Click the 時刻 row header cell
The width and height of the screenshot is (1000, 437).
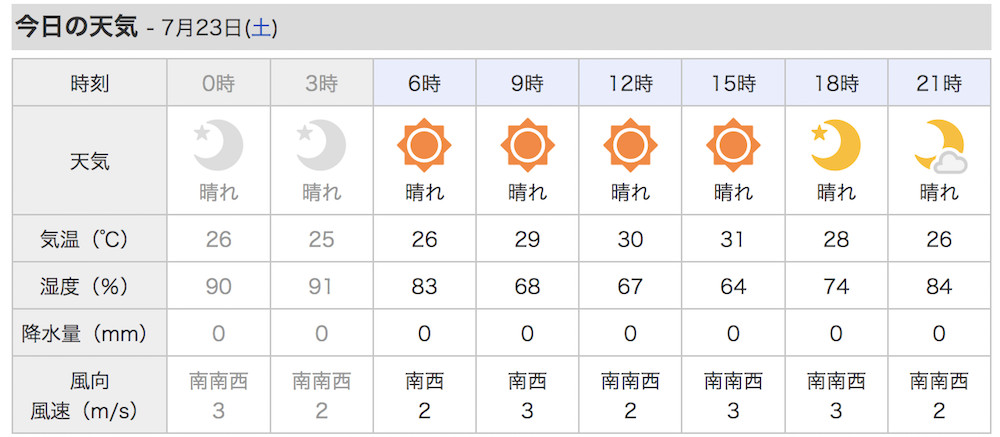[89, 83]
